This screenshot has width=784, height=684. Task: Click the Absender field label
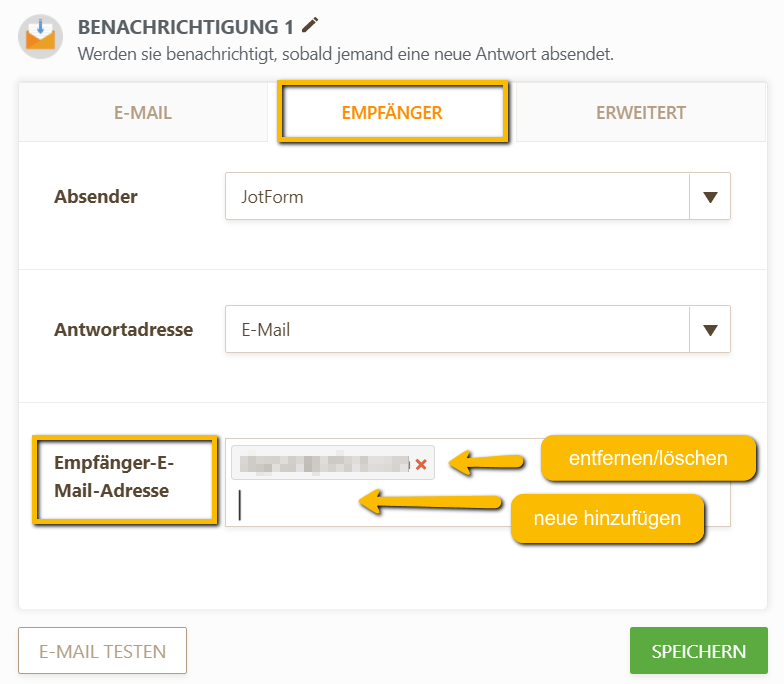(96, 196)
